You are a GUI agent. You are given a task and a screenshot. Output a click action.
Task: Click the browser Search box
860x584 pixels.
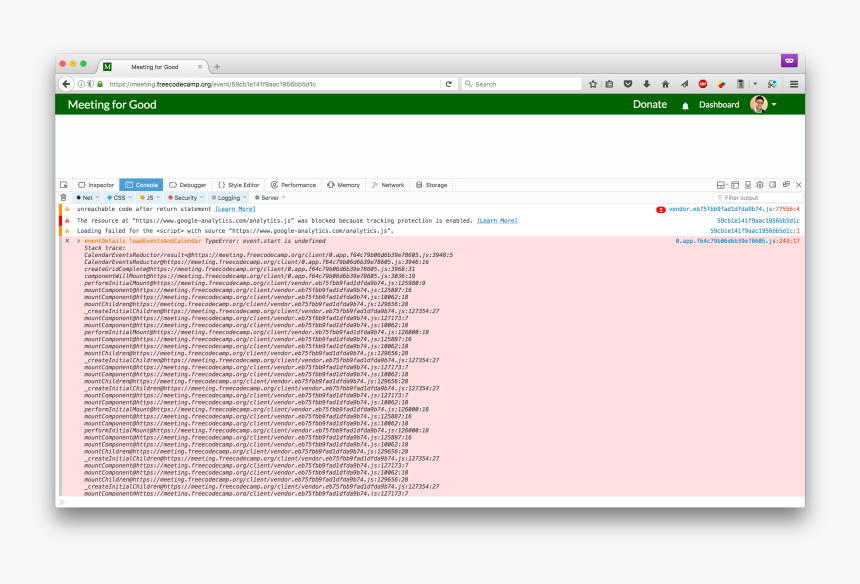[522, 84]
